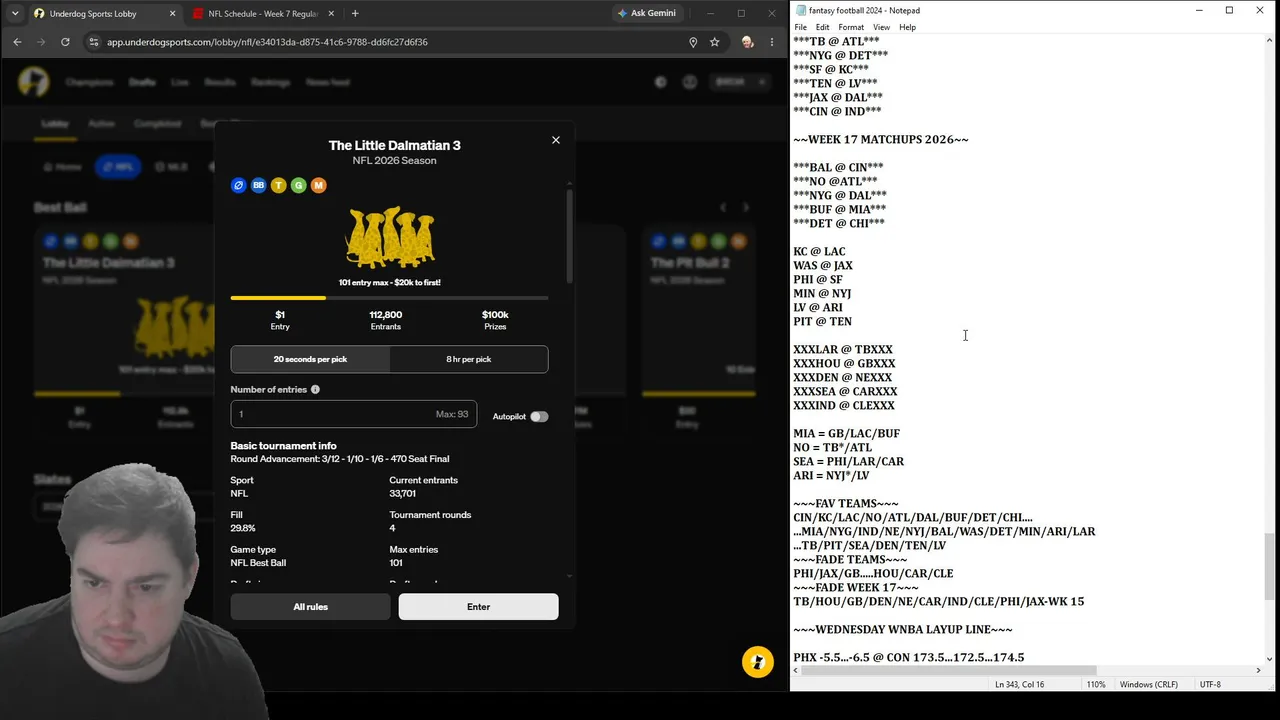Viewport: 1280px width, 720px height.
Task: Minimize the Chrome window
Action: [711, 13]
